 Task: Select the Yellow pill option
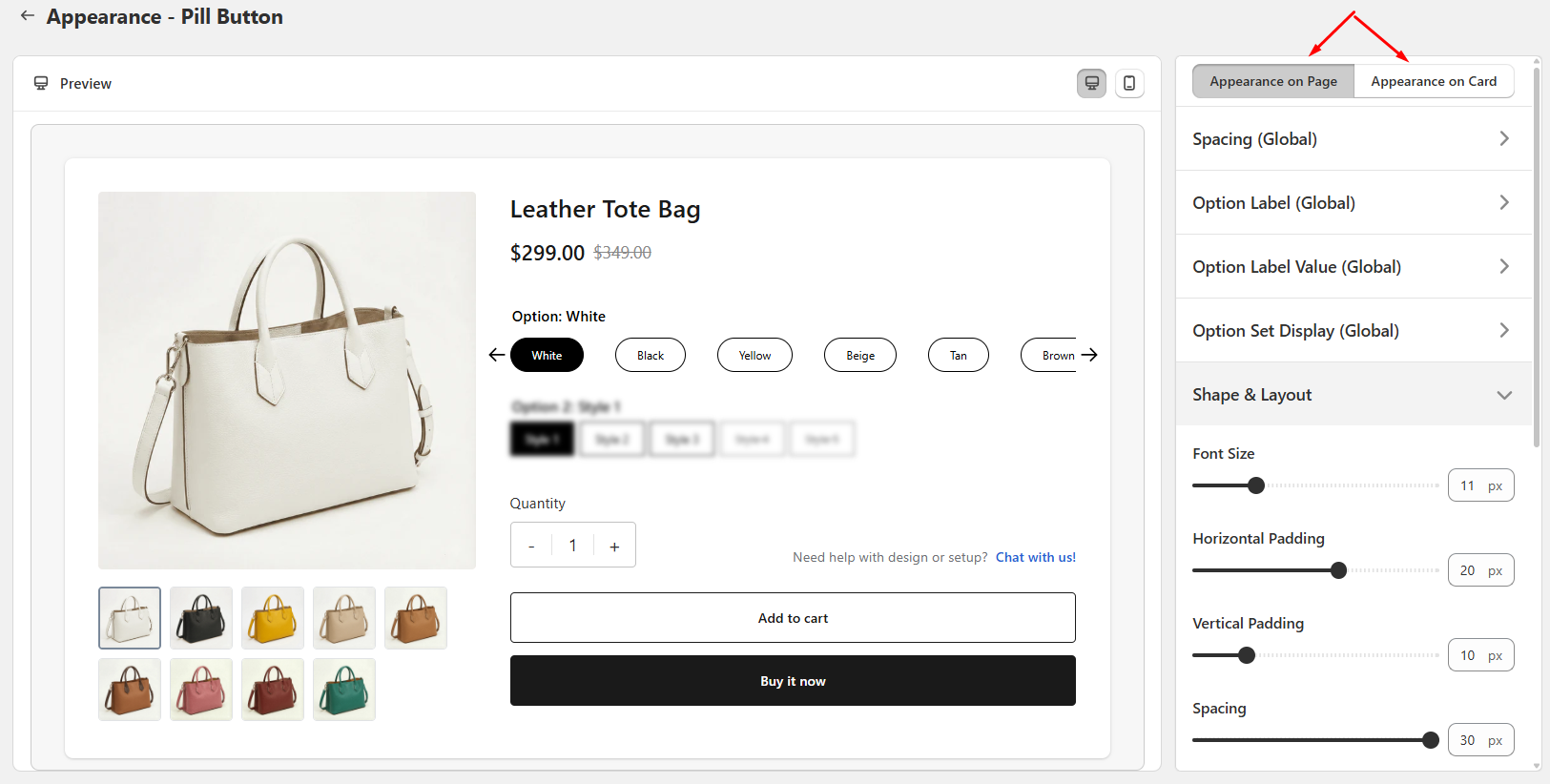click(x=754, y=355)
